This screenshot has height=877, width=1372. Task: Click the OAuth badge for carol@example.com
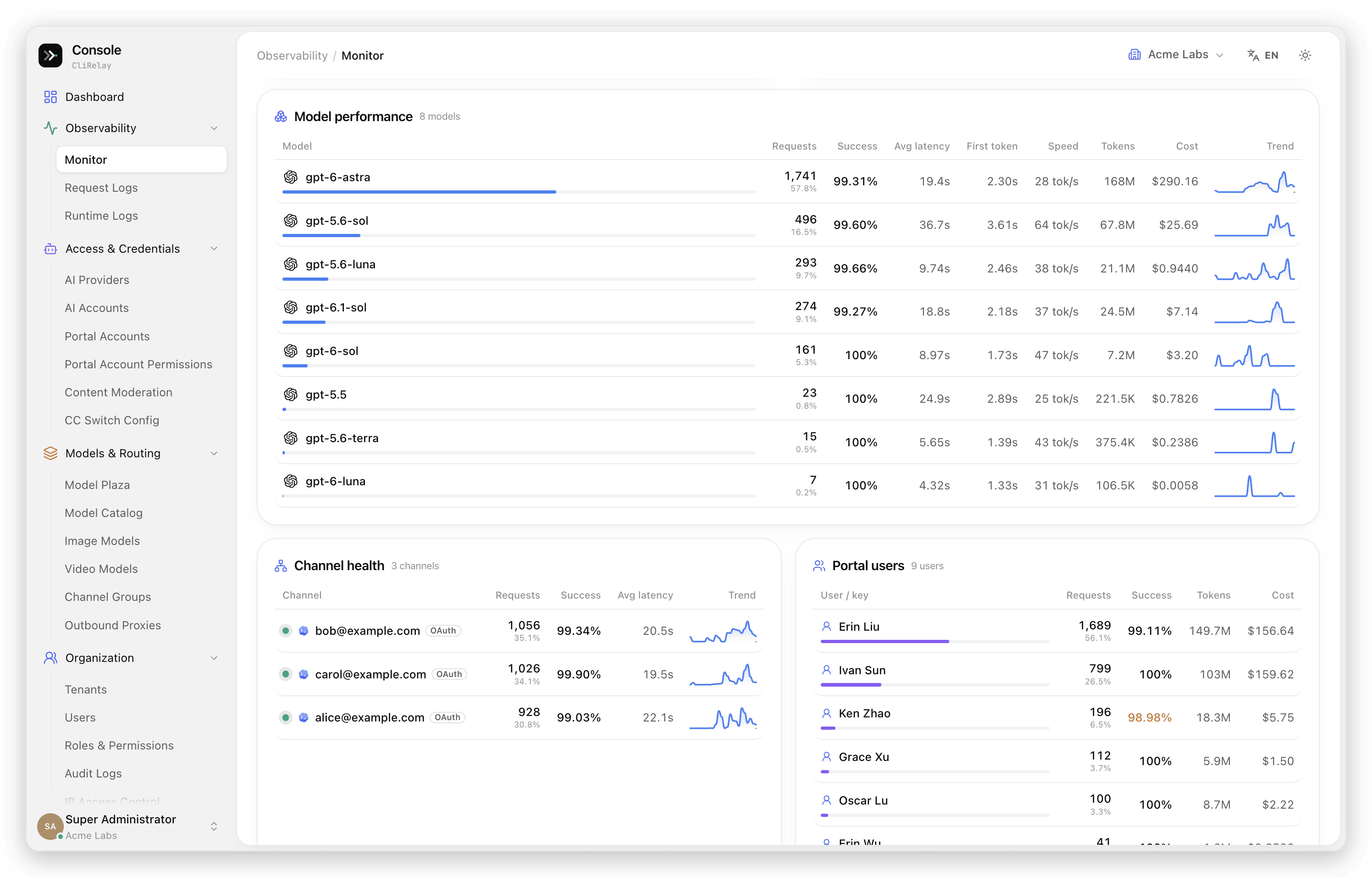[449, 674]
